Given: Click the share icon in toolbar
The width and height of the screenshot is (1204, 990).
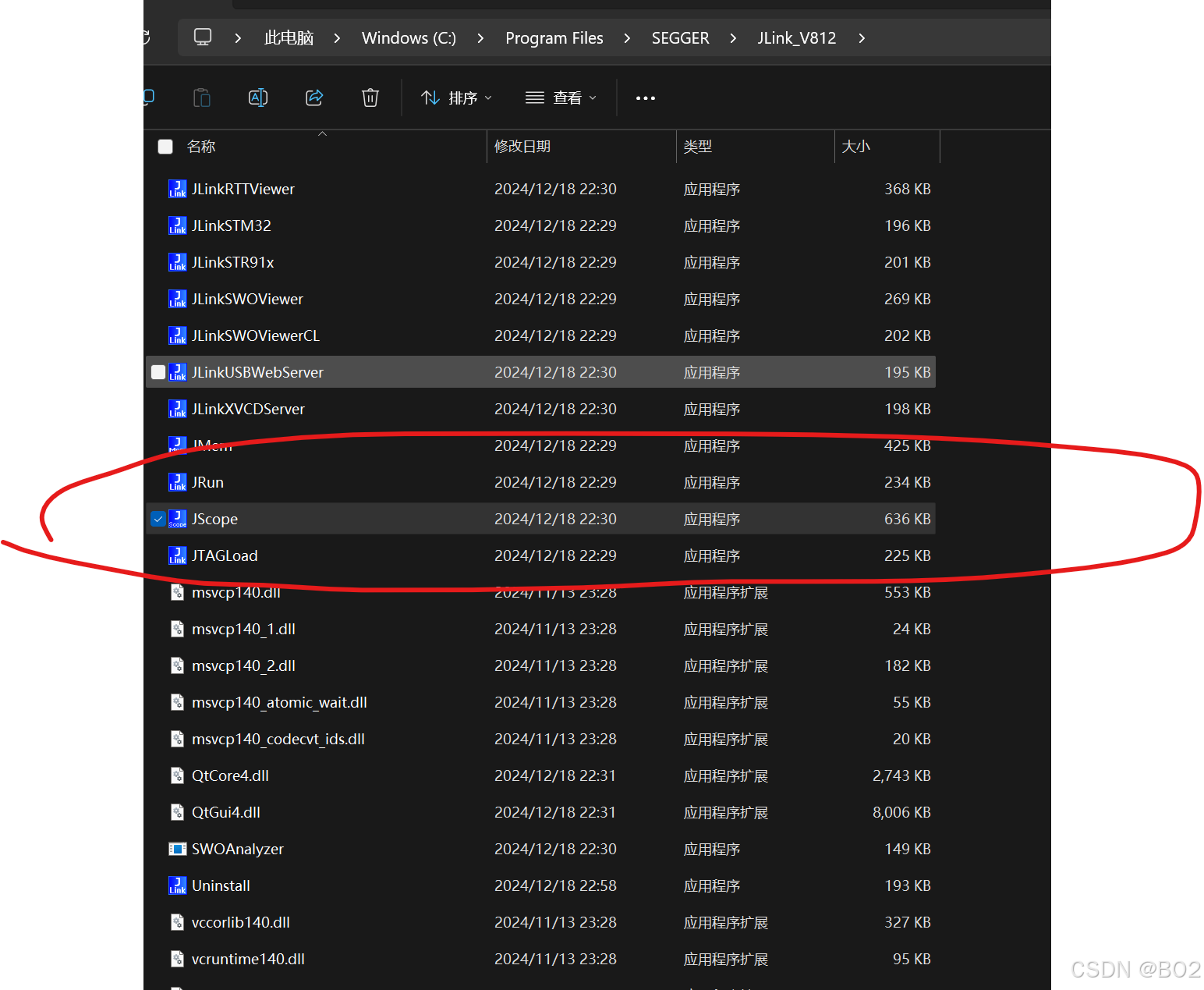Looking at the screenshot, I should point(314,98).
